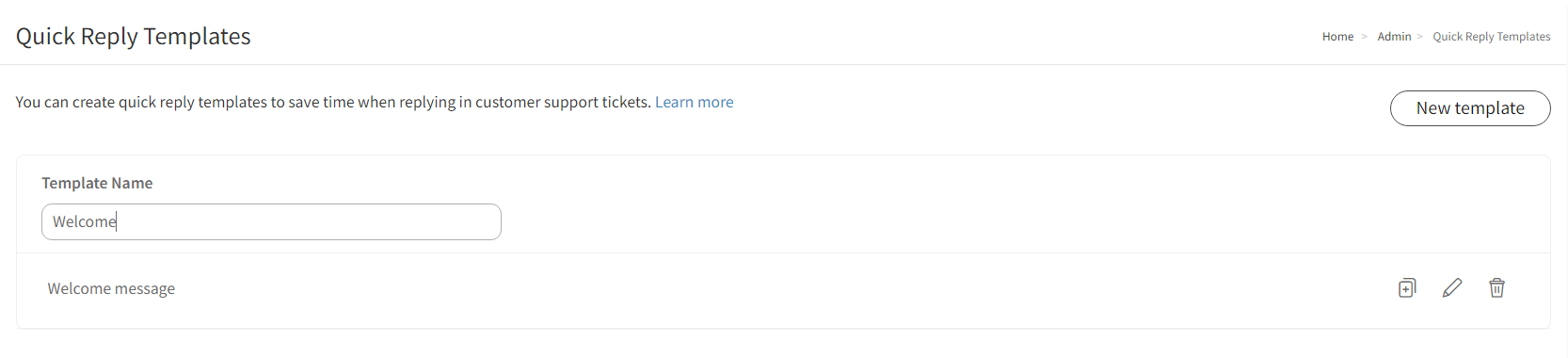The image size is (1568, 358).
Task: Open the Learn more link
Action: 695,102
